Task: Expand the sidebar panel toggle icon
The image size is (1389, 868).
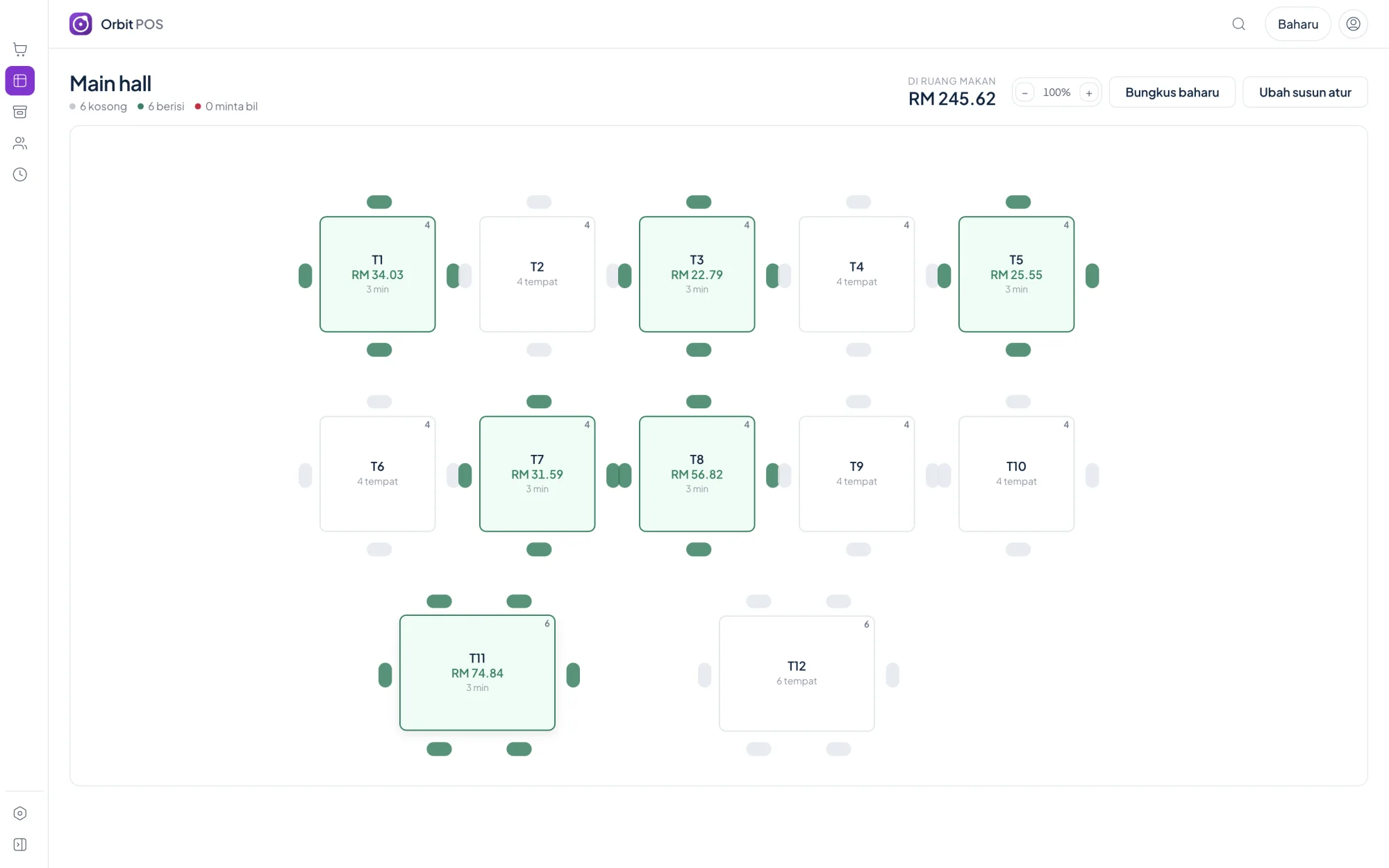Action: (x=20, y=844)
